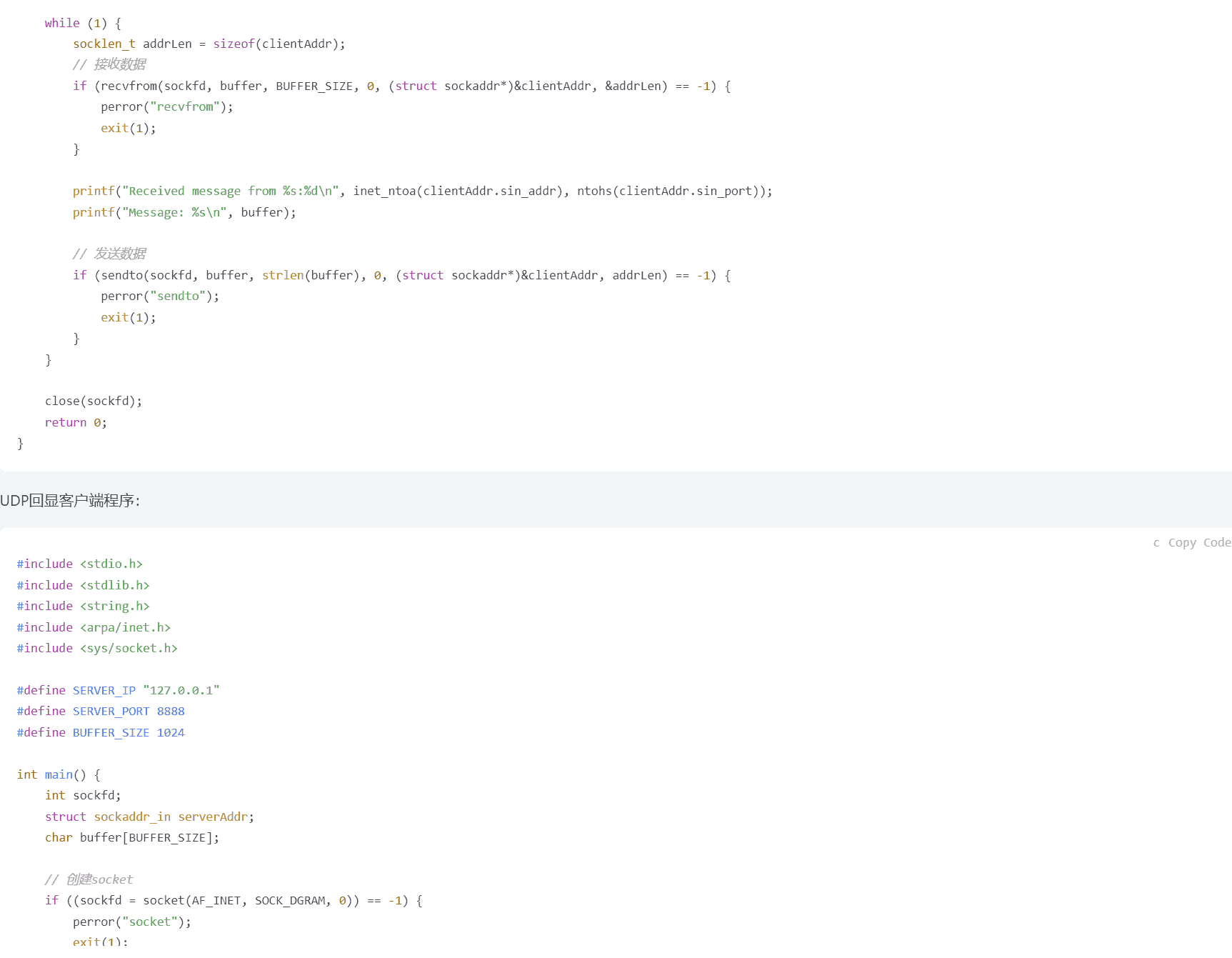
Task: Click the 'return 0;' line
Action: coord(76,423)
